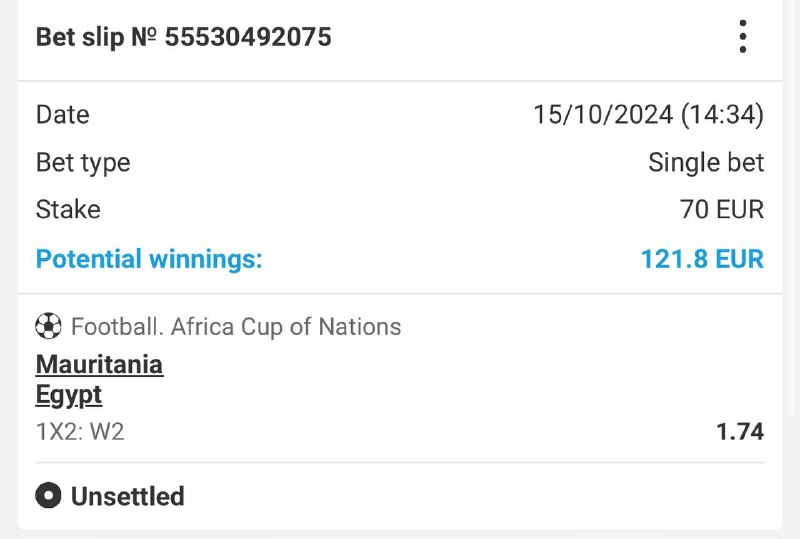Click the 121.8 EUR winnings amount
This screenshot has width=800, height=539.
coord(702,260)
